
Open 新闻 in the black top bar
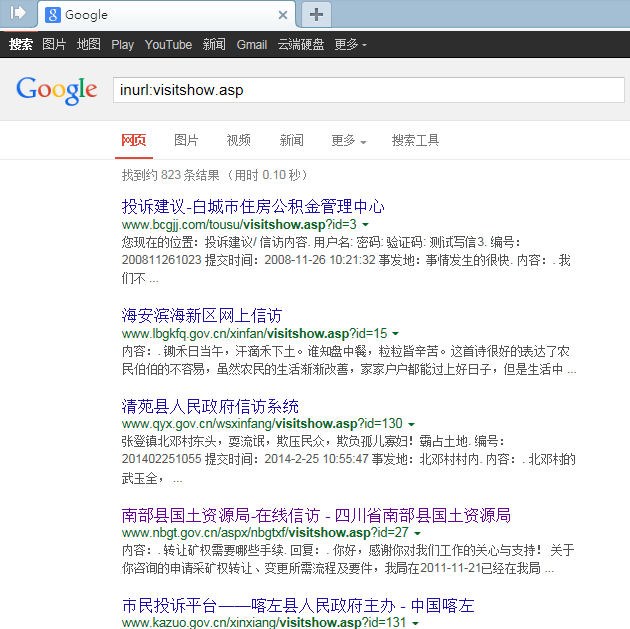(214, 44)
